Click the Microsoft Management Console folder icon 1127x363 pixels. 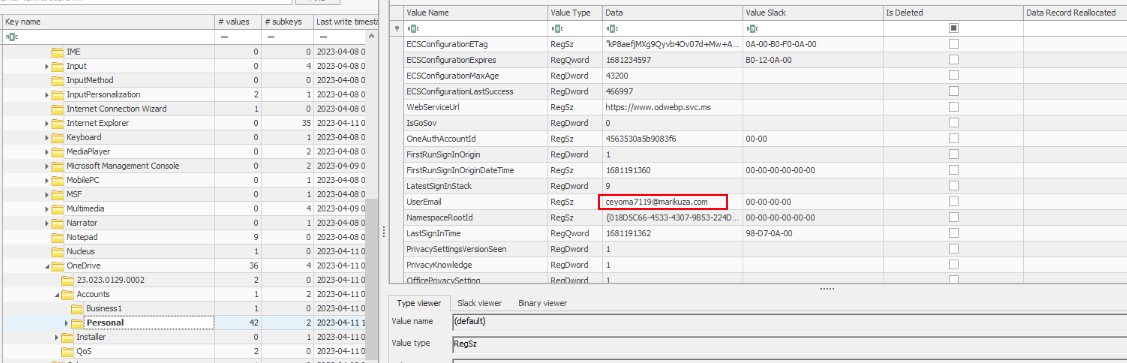point(57,166)
